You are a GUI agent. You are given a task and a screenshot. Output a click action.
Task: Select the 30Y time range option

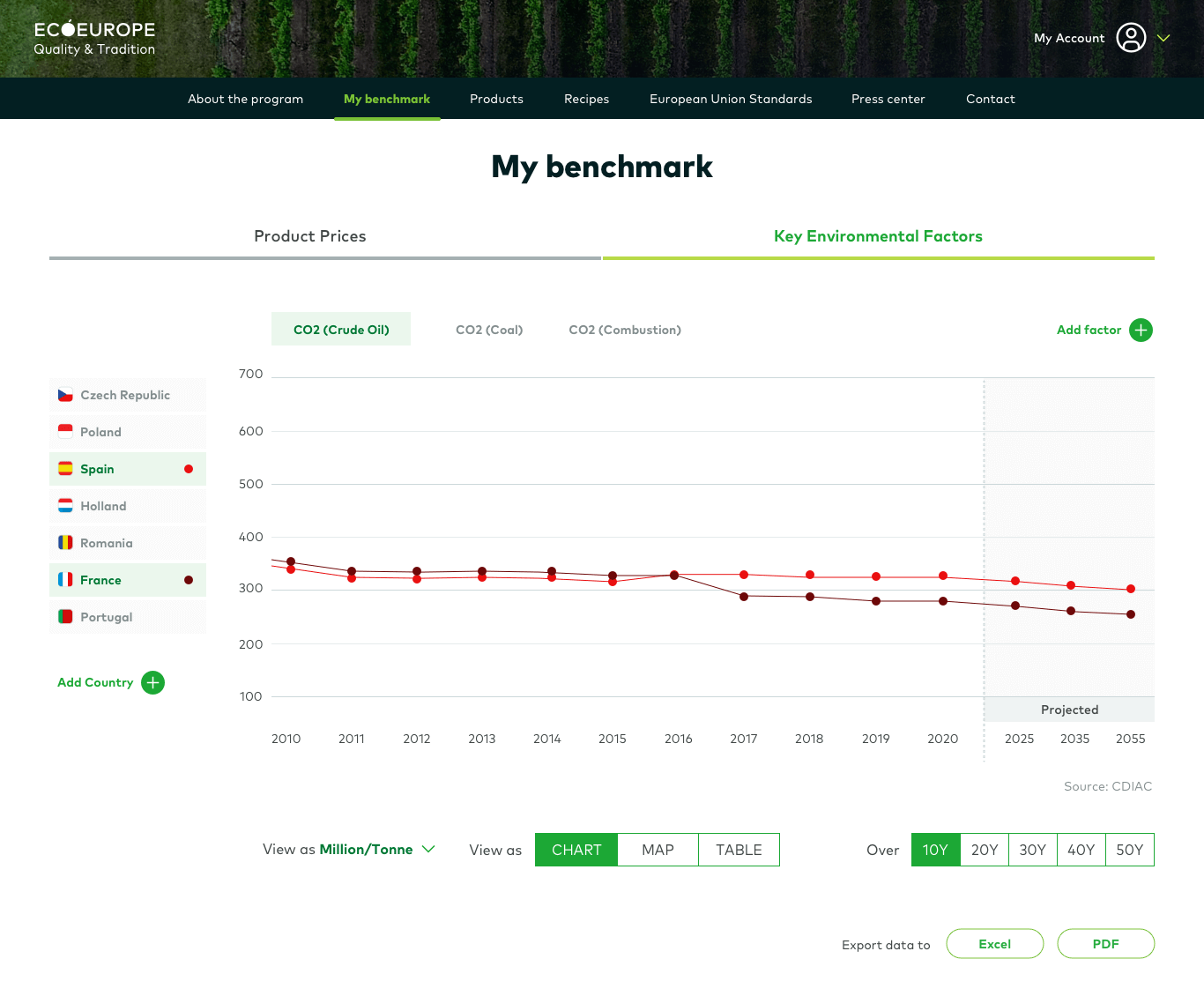(1032, 849)
